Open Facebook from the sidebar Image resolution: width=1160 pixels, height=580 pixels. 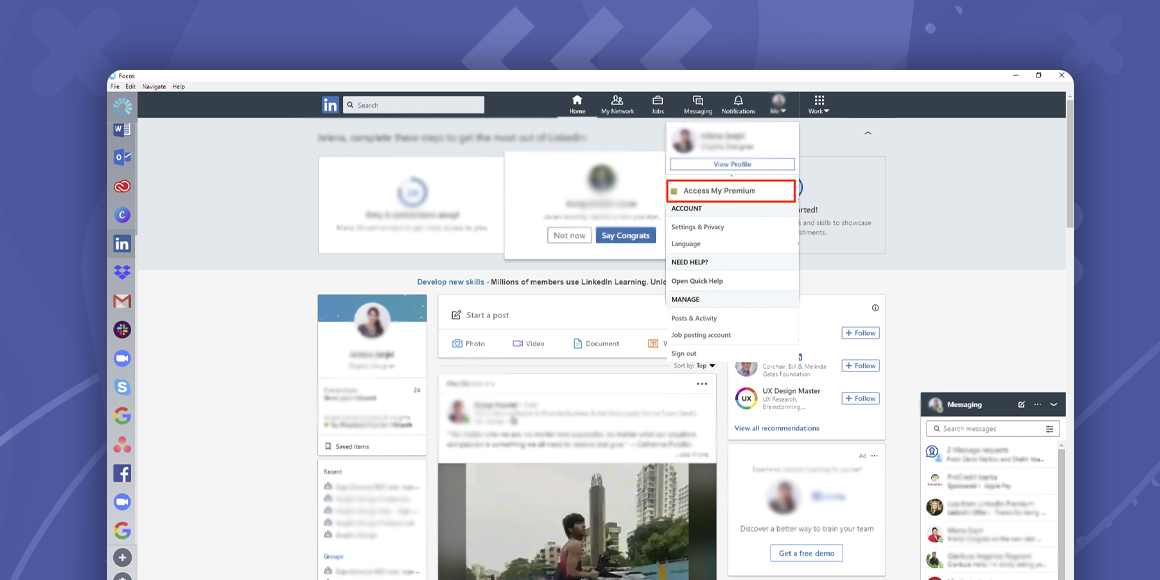coord(122,473)
